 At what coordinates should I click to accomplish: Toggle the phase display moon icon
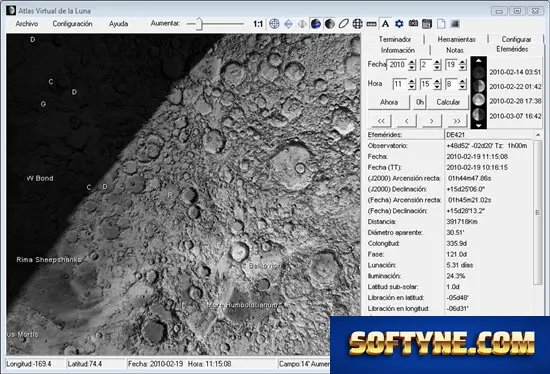[329, 24]
